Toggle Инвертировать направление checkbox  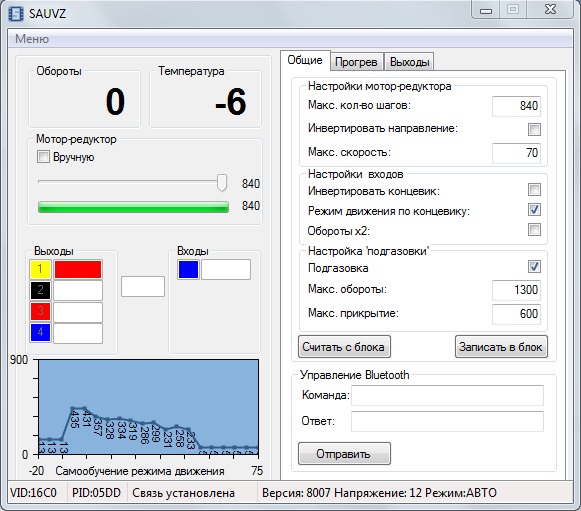(x=534, y=129)
